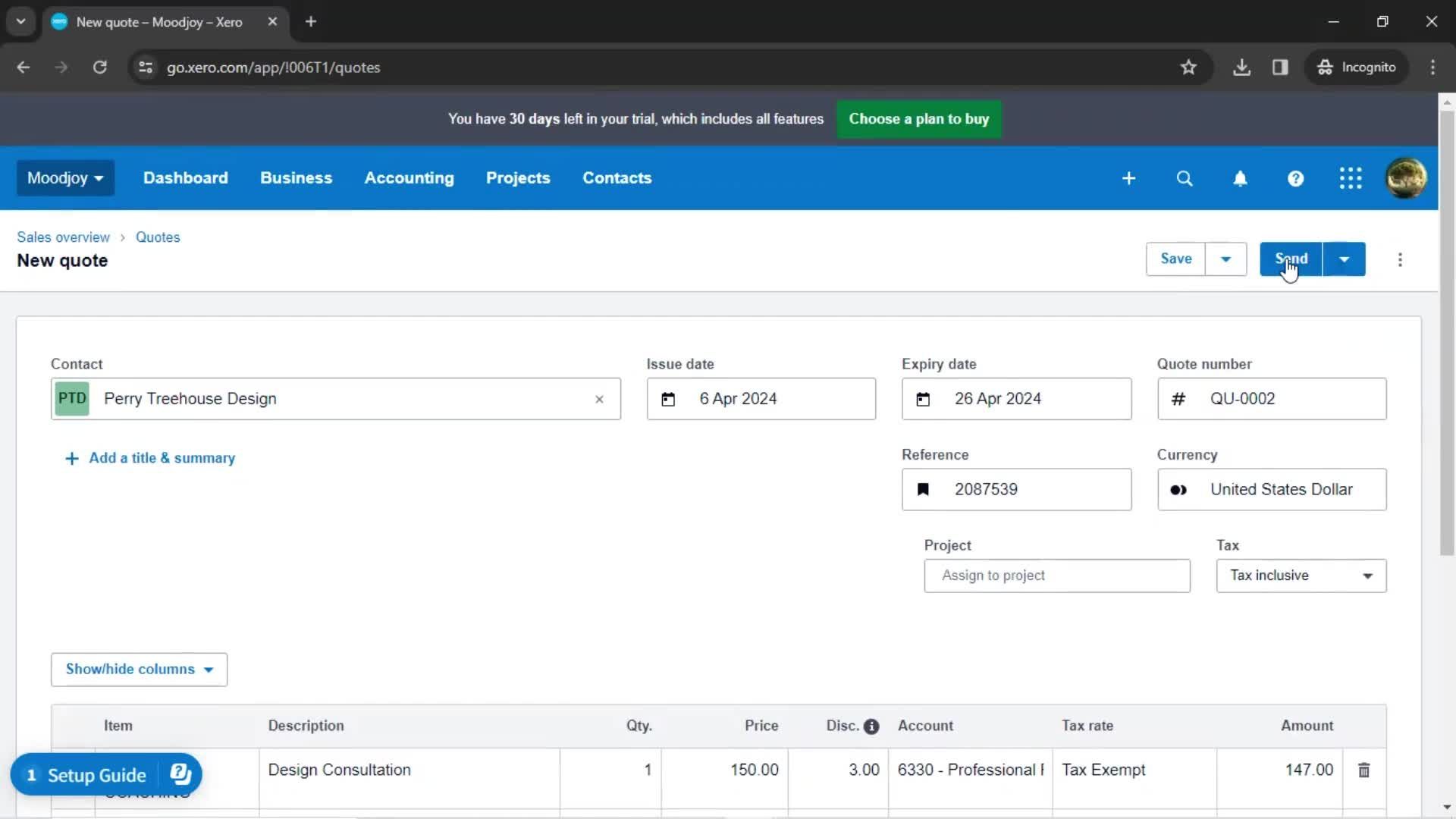Go to Sales overview breadcrumb
This screenshot has height=819, width=1456.
click(63, 237)
